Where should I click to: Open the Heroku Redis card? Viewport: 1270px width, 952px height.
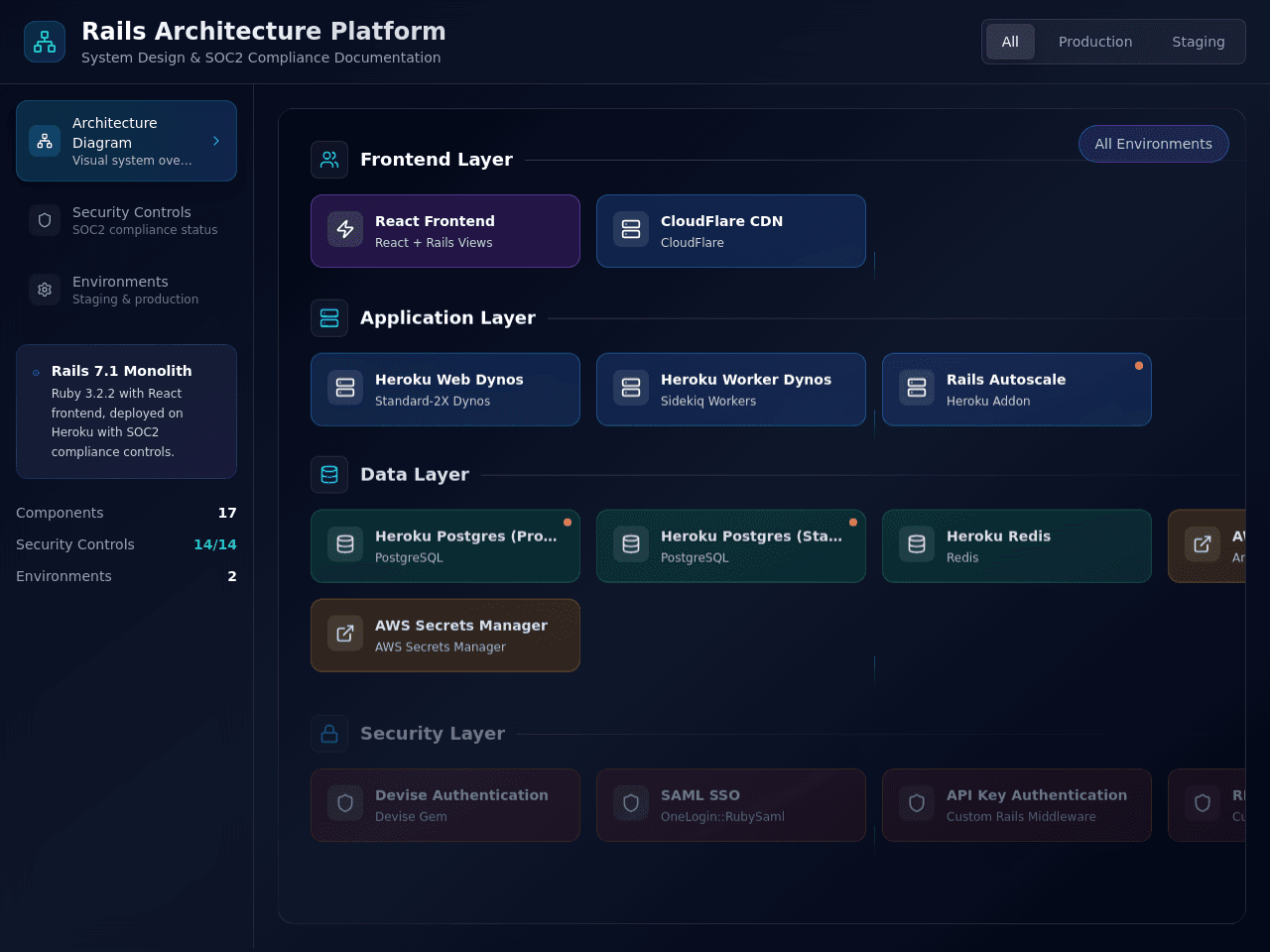(x=1017, y=546)
